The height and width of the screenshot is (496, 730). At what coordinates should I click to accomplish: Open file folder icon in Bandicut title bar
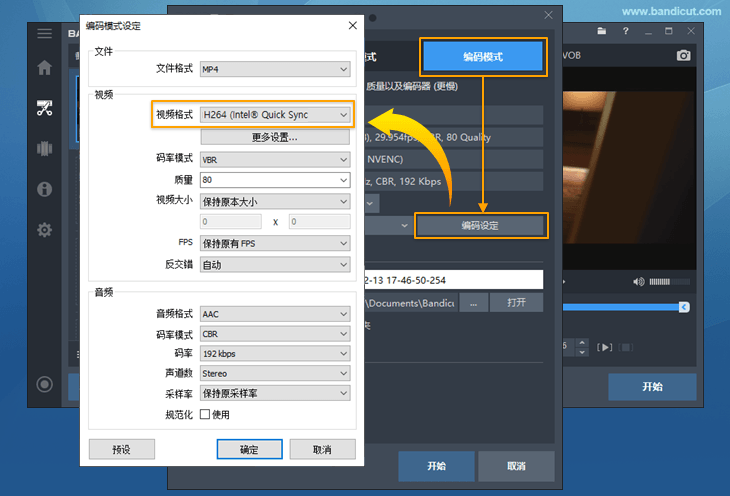click(x=602, y=31)
